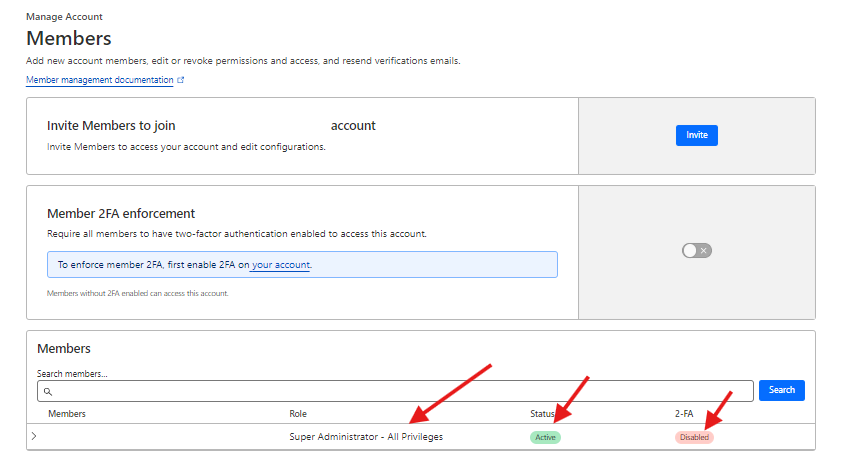The image size is (848, 466).
Task: Click the Manage Account breadcrumb text
Action: [x=64, y=17]
